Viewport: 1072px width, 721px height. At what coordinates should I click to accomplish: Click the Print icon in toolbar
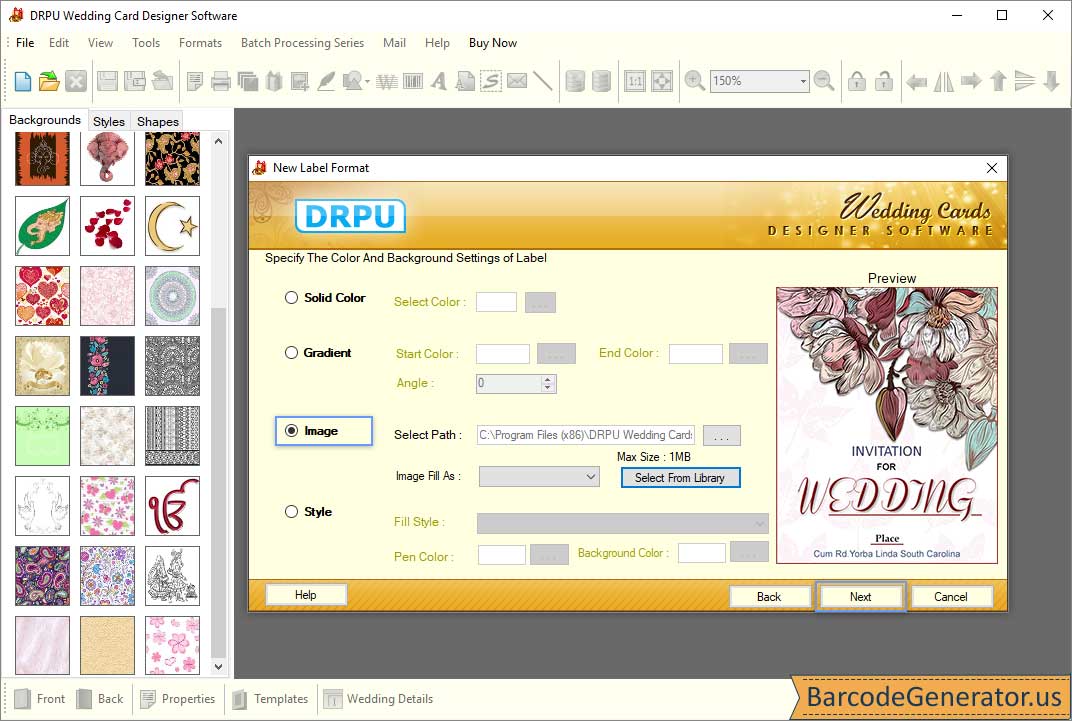221,82
